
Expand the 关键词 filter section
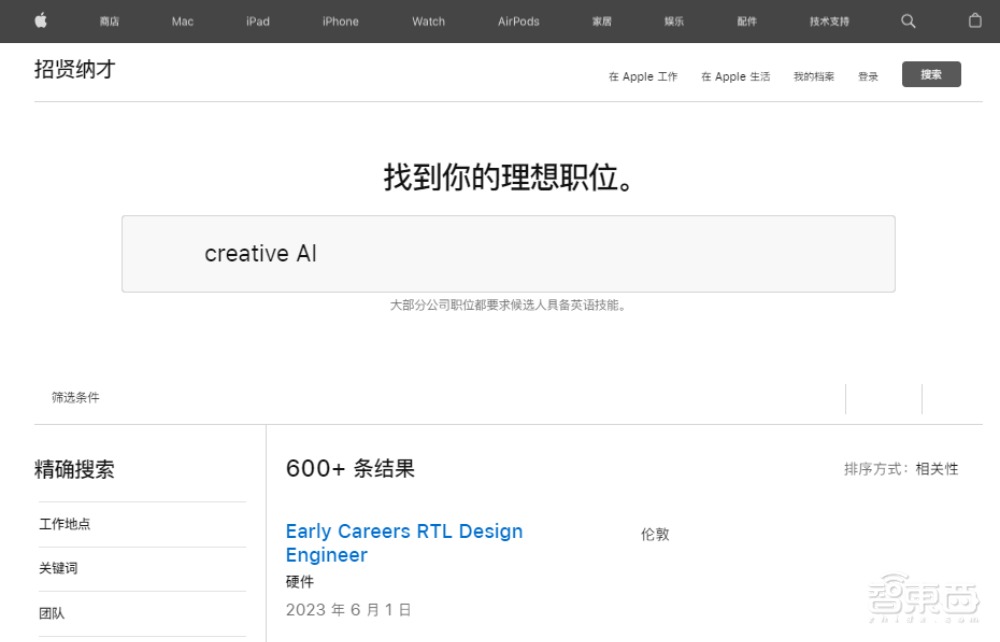click(58, 568)
